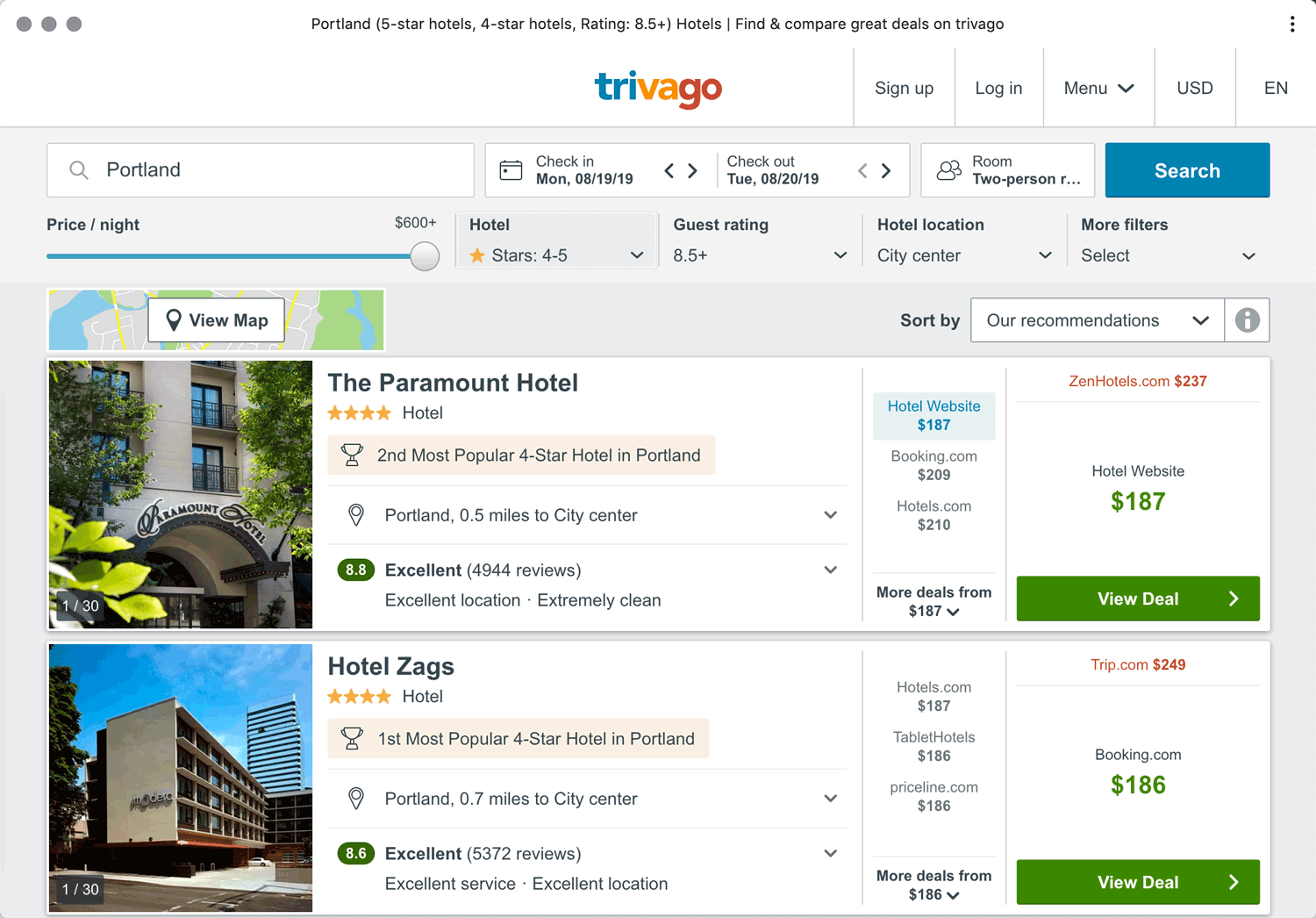Screen dimensions: 1316x918
Task: Click the Hotel Zags four-star rating
Action: (x=360, y=696)
